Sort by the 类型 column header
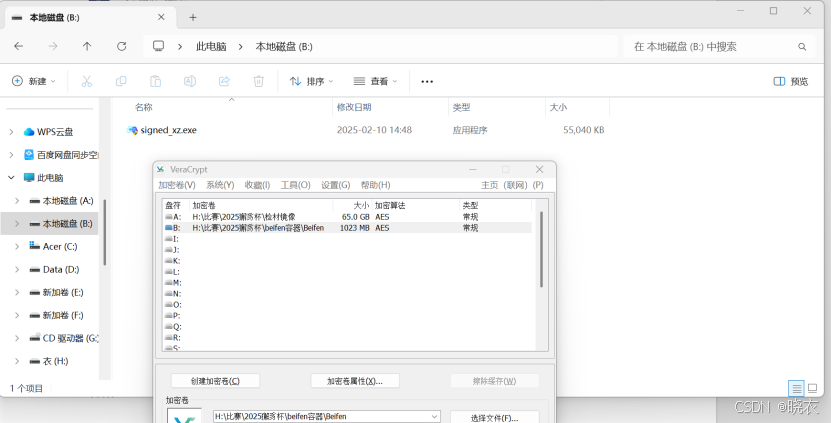The image size is (831, 423). click(x=462, y=107)
